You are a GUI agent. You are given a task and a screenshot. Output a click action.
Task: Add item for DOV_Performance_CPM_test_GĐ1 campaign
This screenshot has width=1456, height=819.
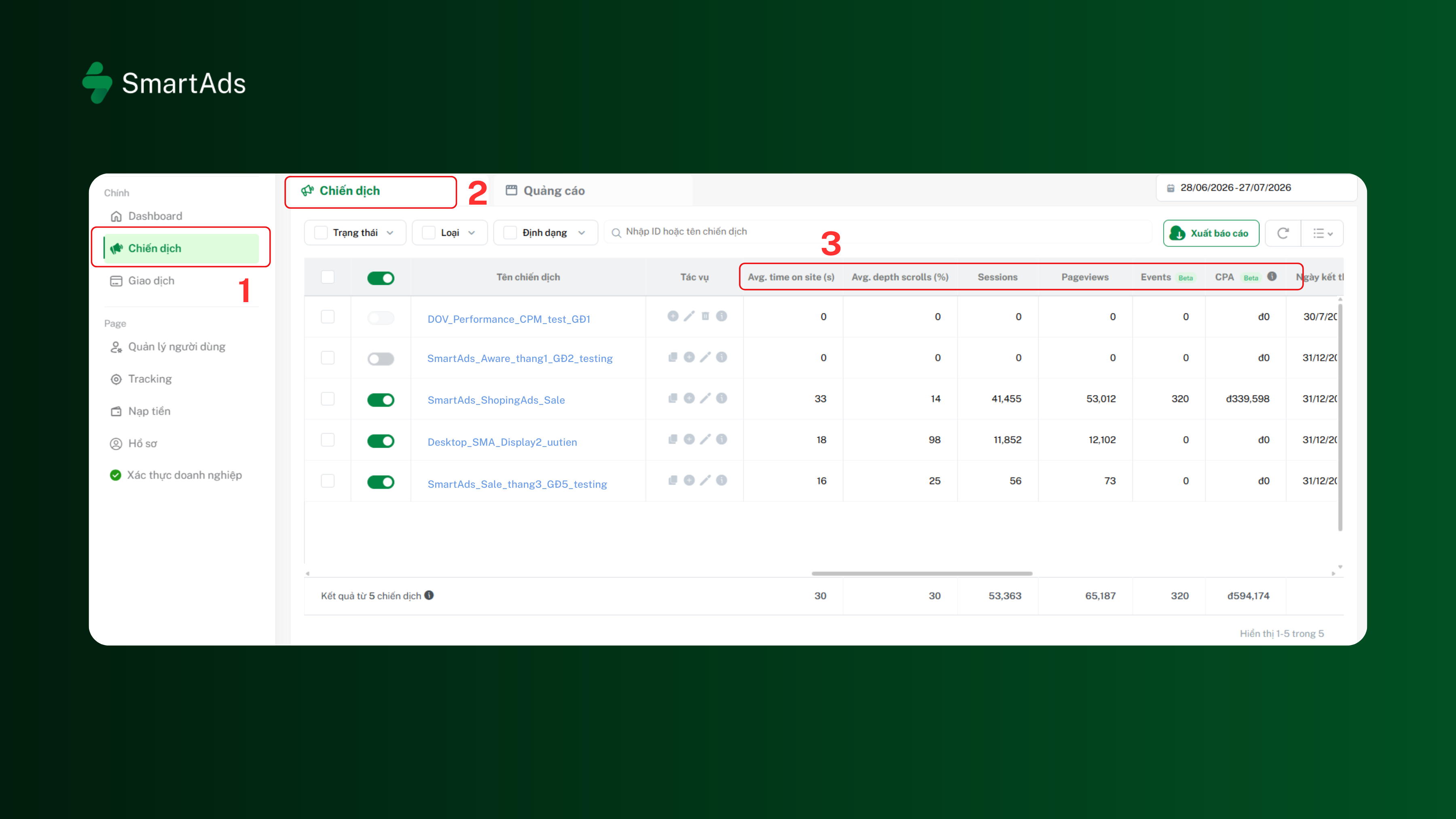[x=673, y=316]
